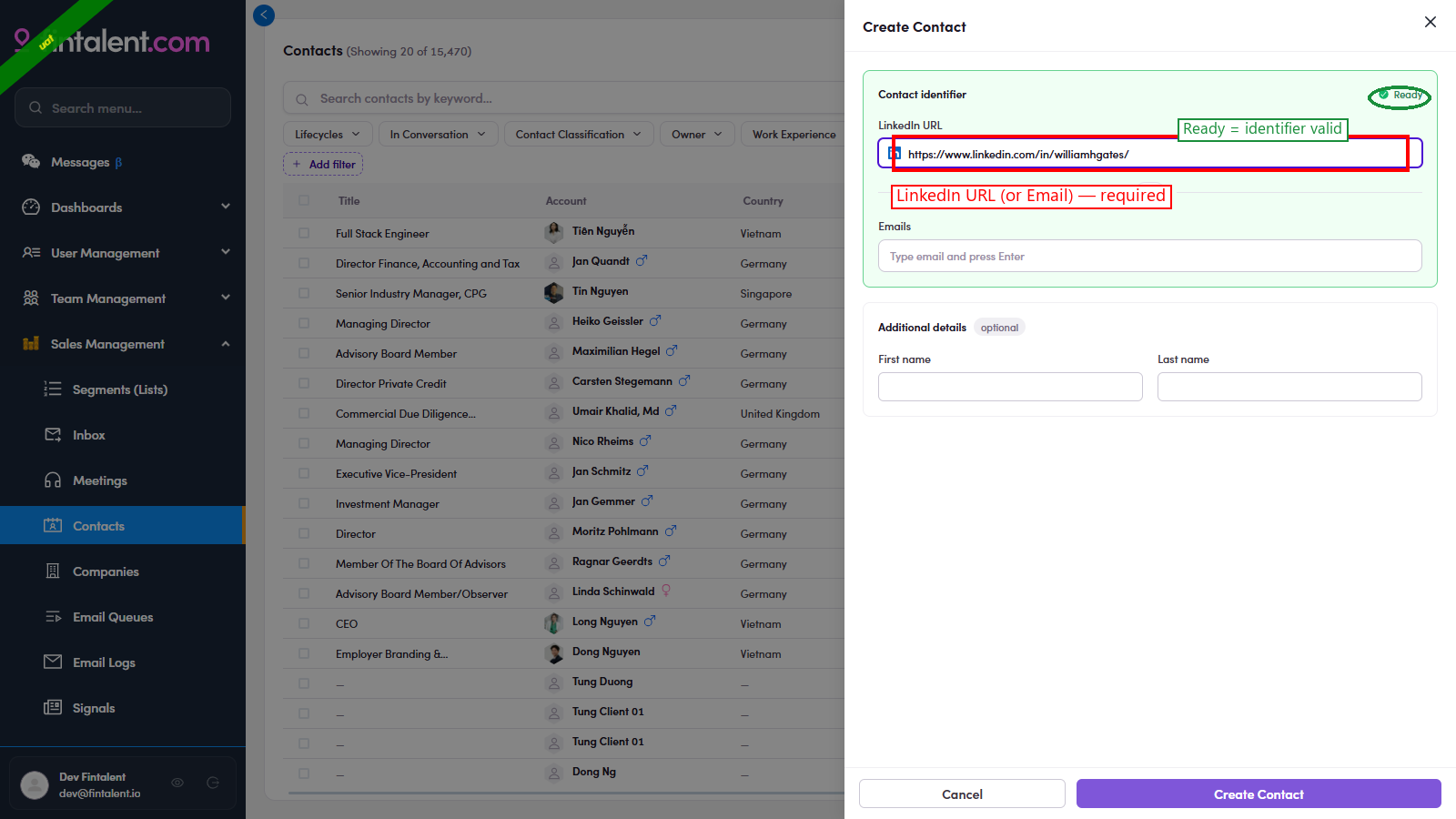1456x819 pixels.
Task: Check the Senior Industry Manager, CPG checkbox
Action: pos(304,293)
